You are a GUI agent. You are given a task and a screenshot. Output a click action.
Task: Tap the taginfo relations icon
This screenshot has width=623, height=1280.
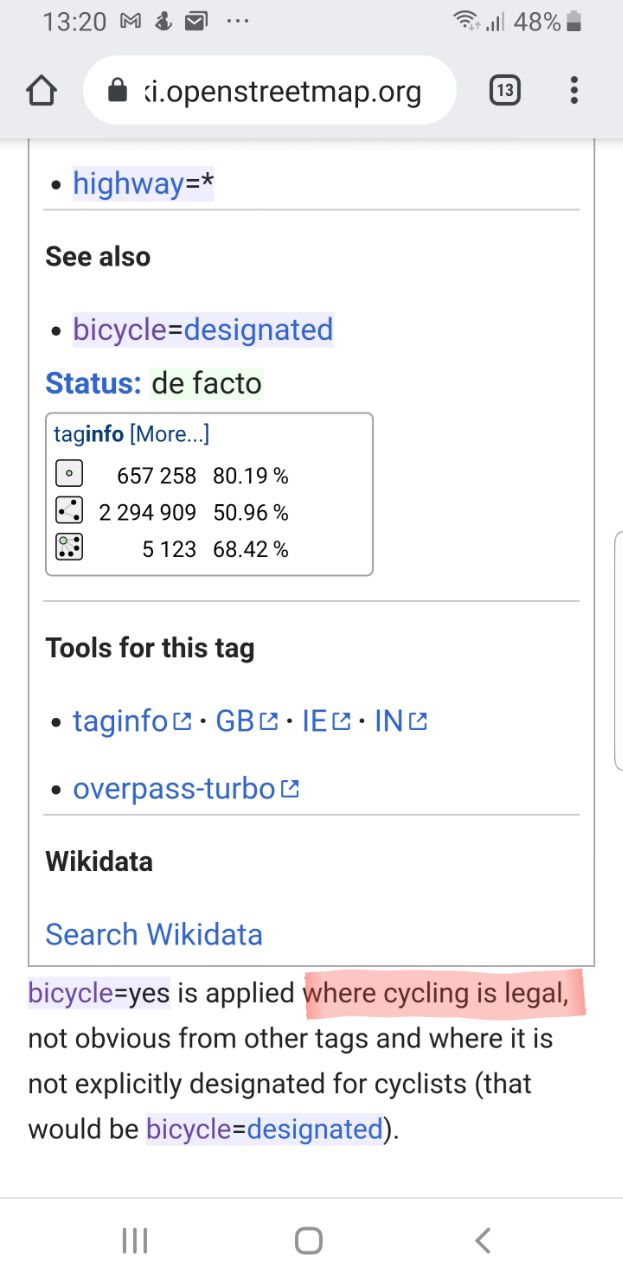(68, 547)
